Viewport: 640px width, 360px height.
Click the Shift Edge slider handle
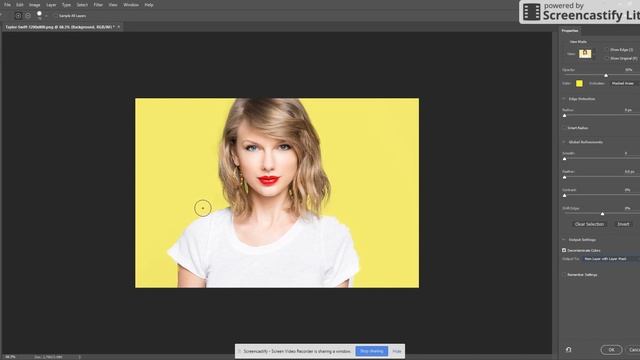coord(602,214)
